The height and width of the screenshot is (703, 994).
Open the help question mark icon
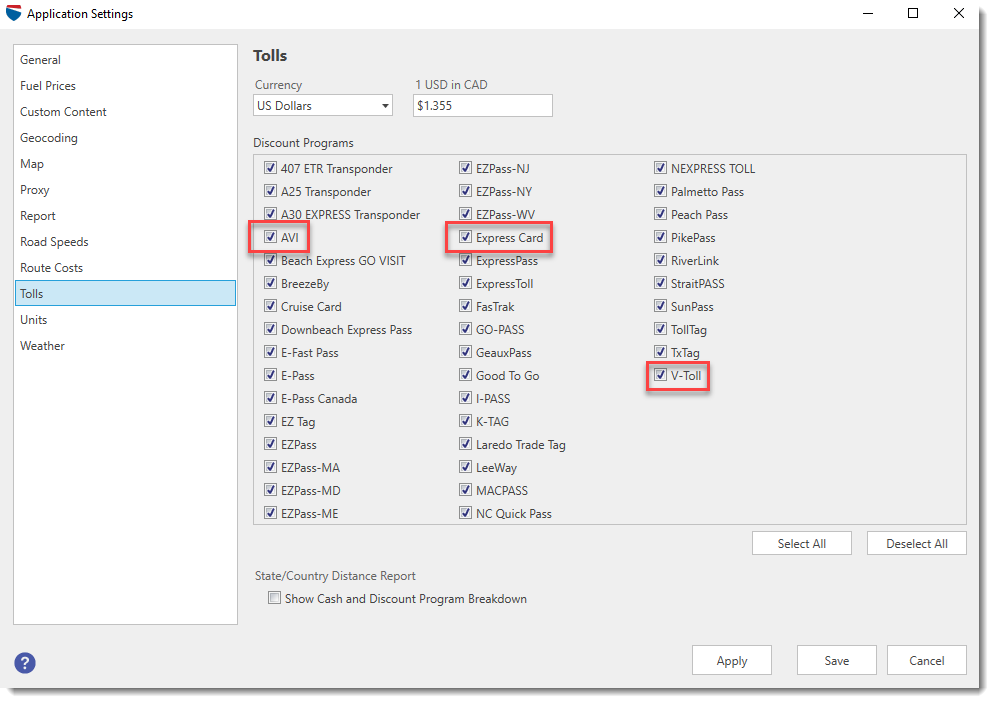[25, 663]
